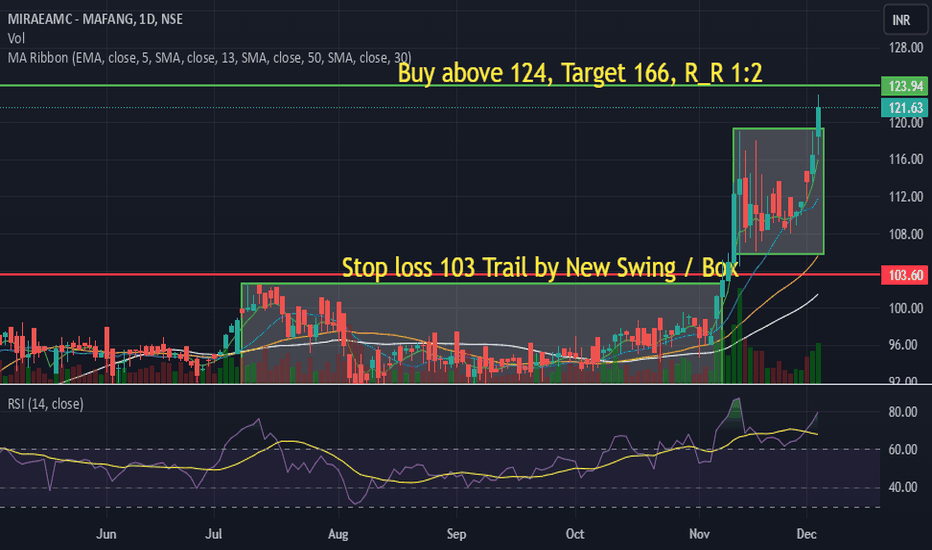Click the 123.94 green price label
Screen dimensions: 932x550
[904, 86]
